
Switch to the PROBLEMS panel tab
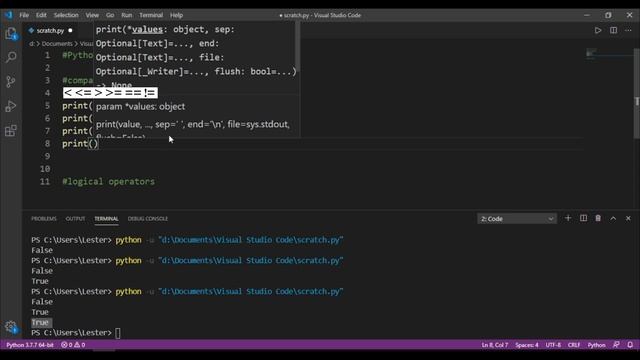(44, 219)
